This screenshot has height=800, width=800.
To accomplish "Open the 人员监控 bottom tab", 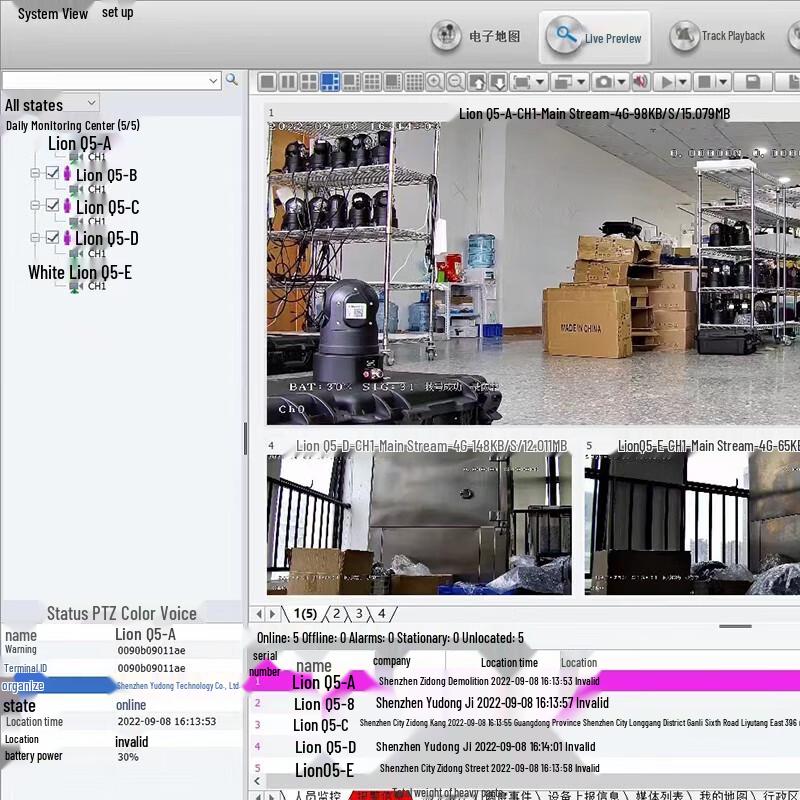I will (x=317, y=795).
